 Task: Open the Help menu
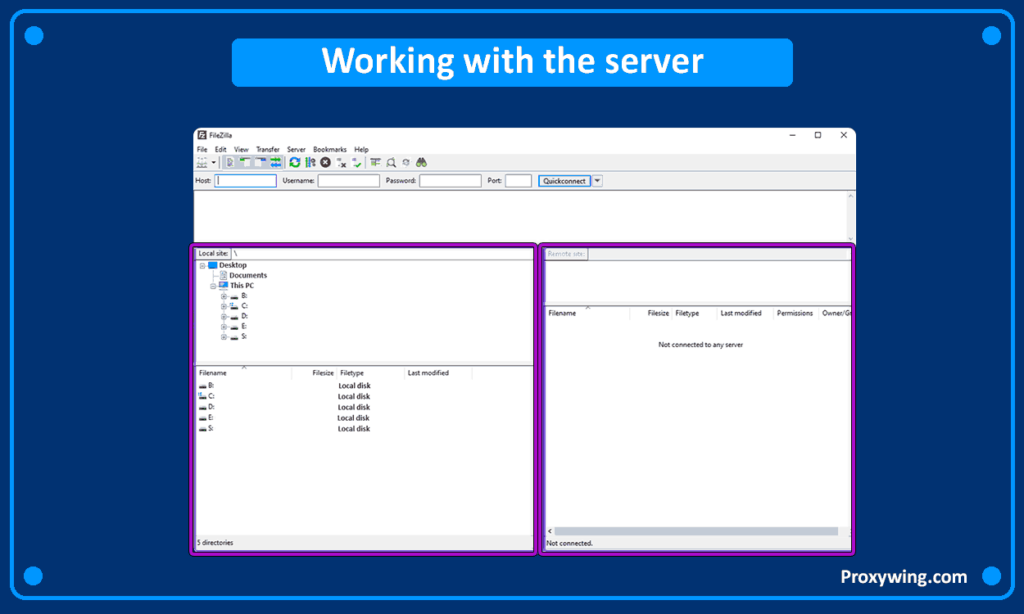[x=361, y=150]
